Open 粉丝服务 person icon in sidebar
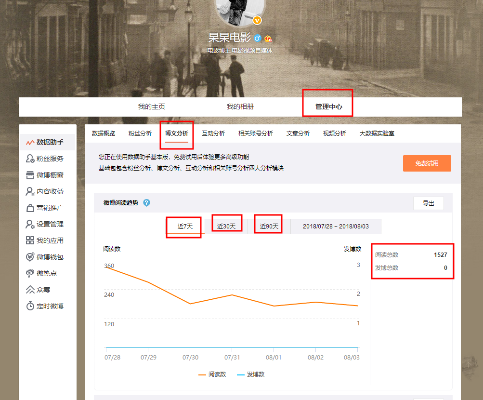The image size is (483, 400). tap(30, 158)
